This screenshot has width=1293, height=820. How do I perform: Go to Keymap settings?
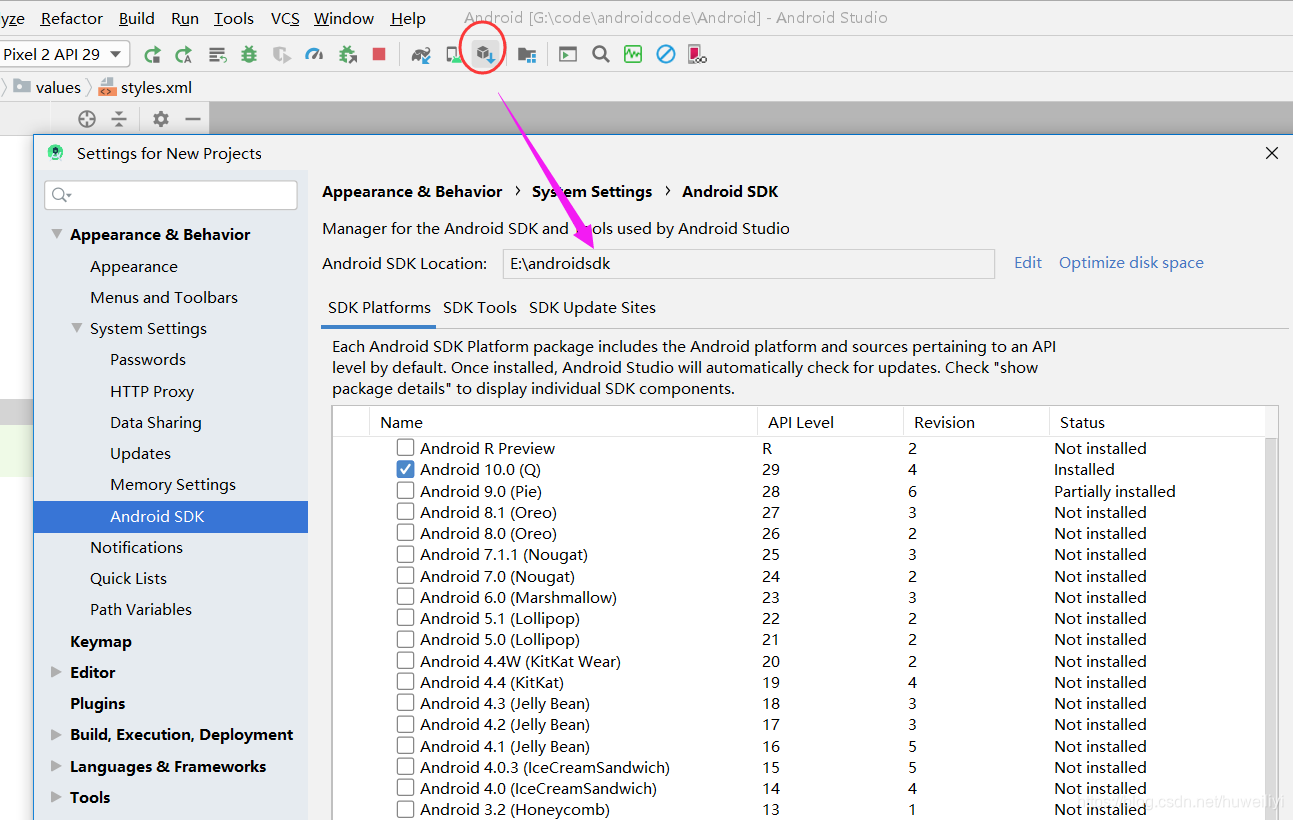point(101,642)
